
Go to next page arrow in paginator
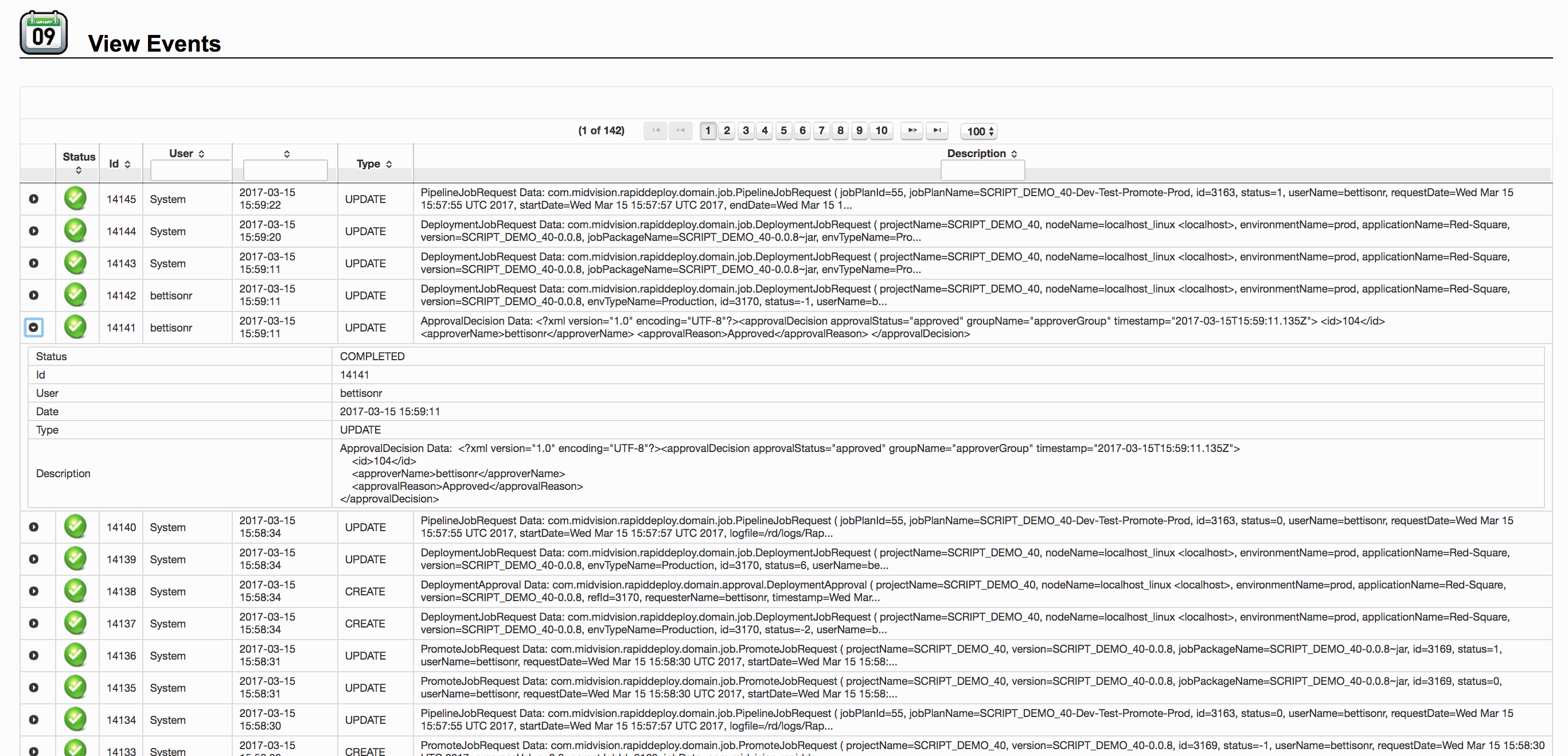(x=911, y=130)
